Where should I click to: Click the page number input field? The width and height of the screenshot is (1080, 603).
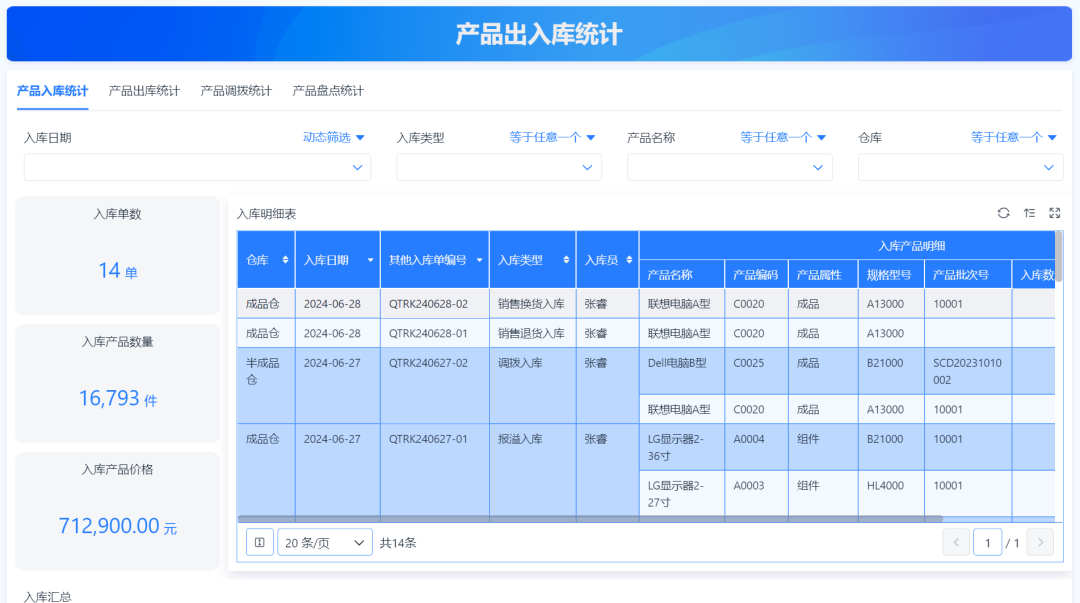coord(988,542)
